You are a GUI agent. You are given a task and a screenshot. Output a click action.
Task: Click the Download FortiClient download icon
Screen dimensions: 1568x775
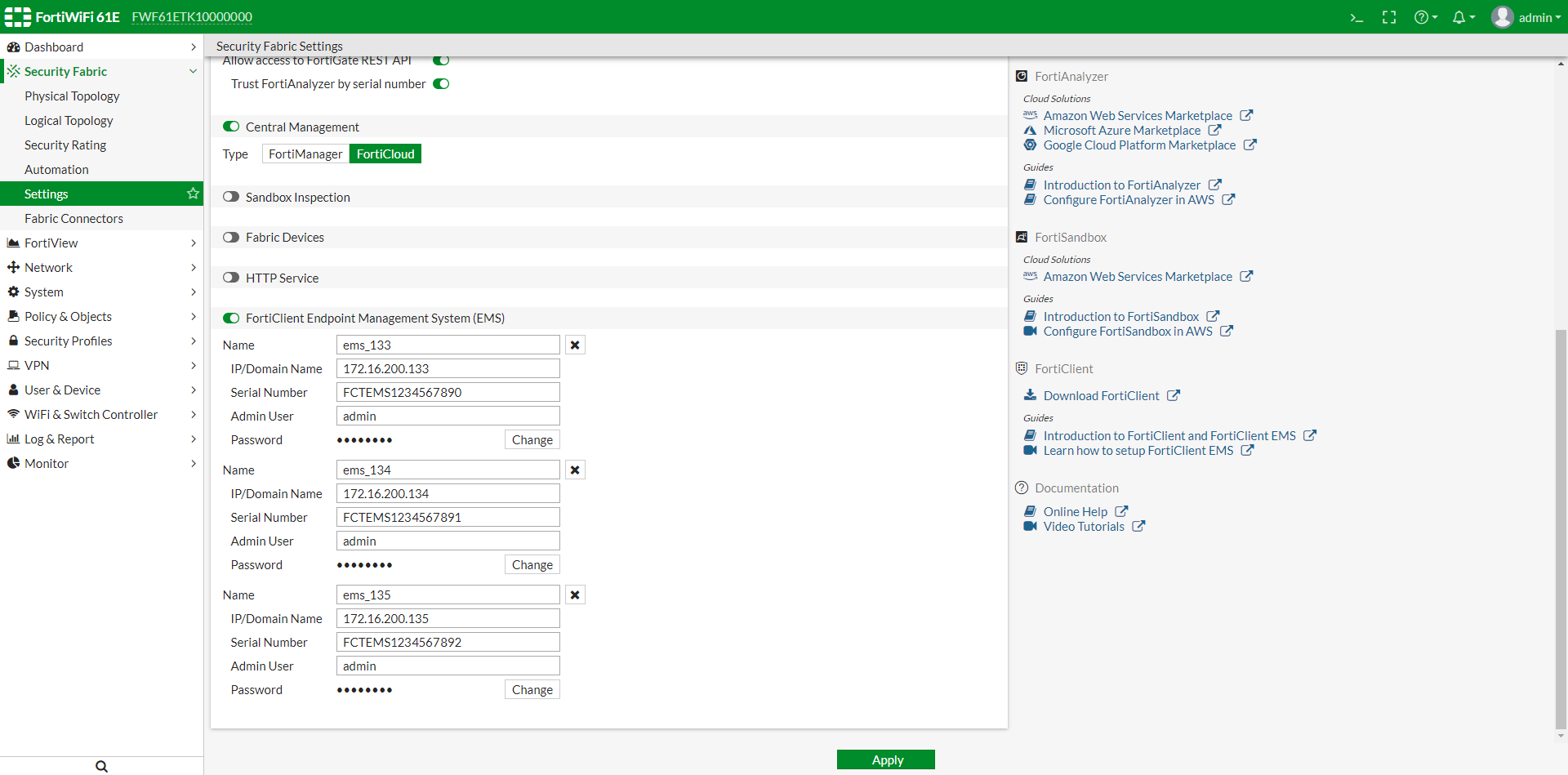point(1030,395)
